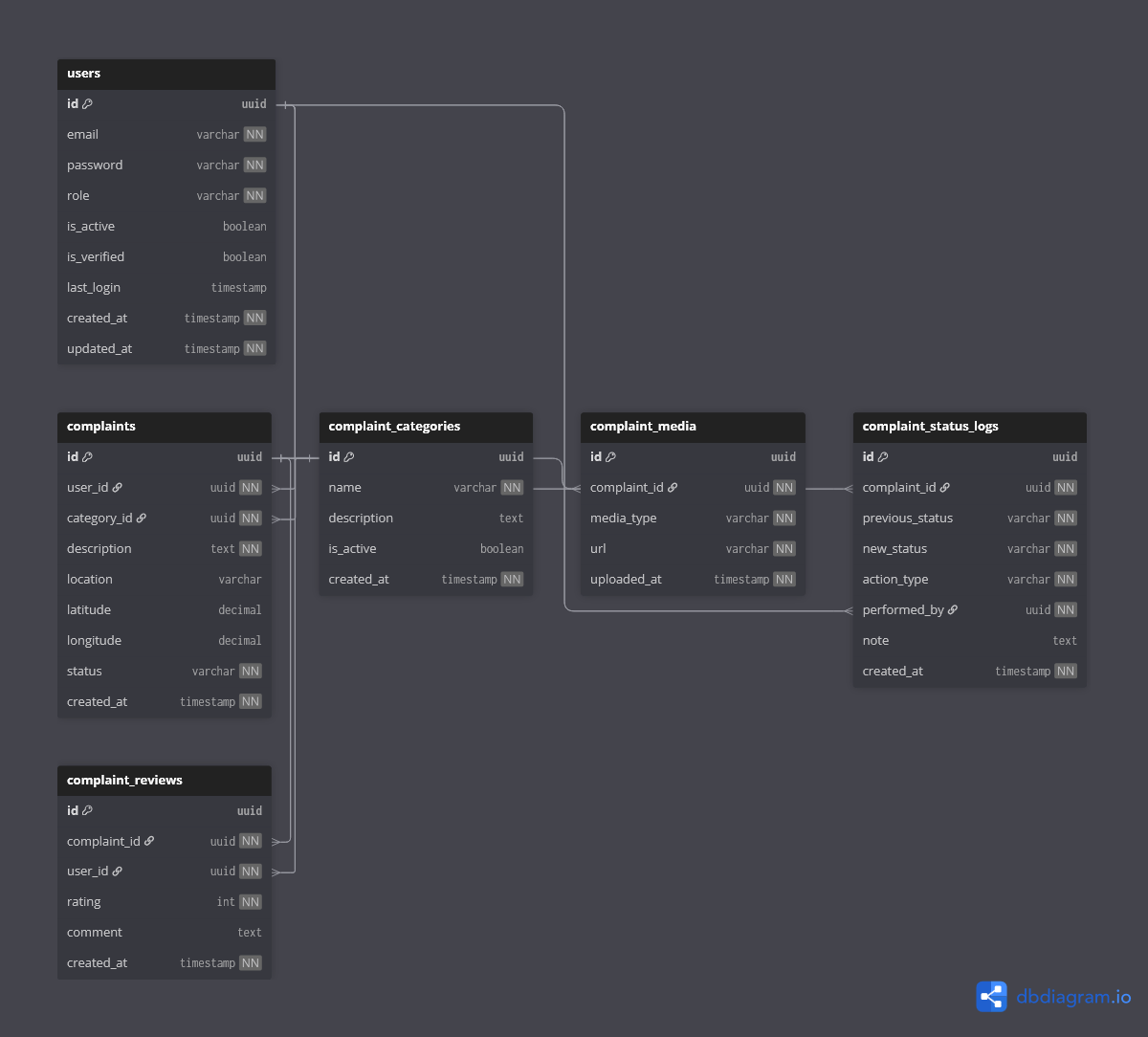Screen dimensions: 1148x1037
Task: Click complaint_media's complaint_id link icon
Action: pyautogui.click(x=673, y=488)
